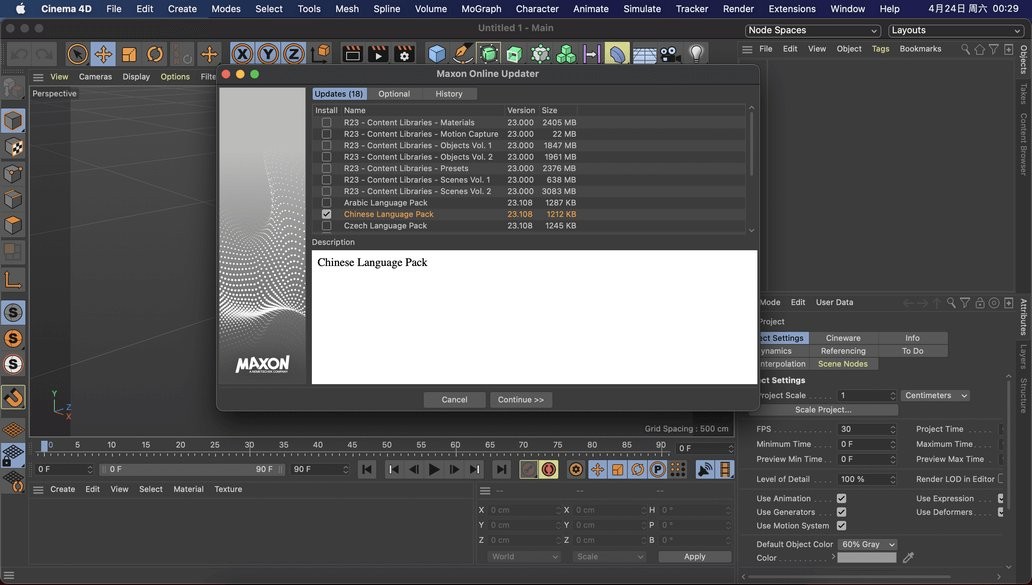Disable the Use Motion System checkbox
Image resolution: width=1032 pixels, height=585 pixels.
point(841,526)
